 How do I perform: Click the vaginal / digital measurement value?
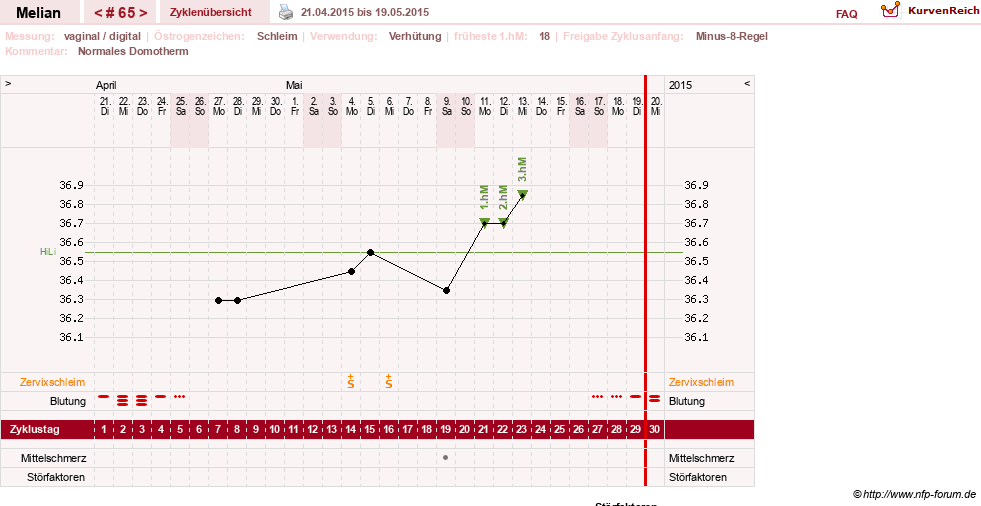102,36
